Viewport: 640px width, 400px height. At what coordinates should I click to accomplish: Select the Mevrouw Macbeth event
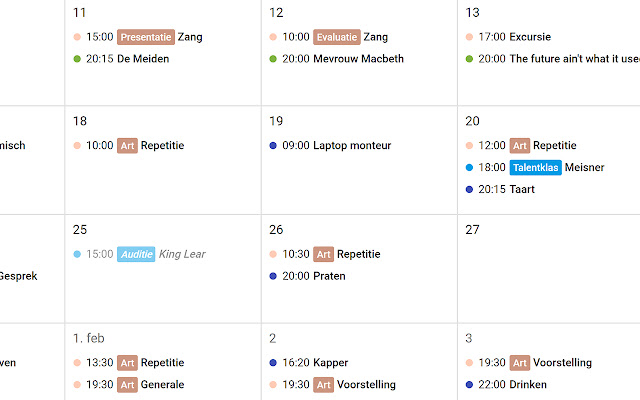357,59
